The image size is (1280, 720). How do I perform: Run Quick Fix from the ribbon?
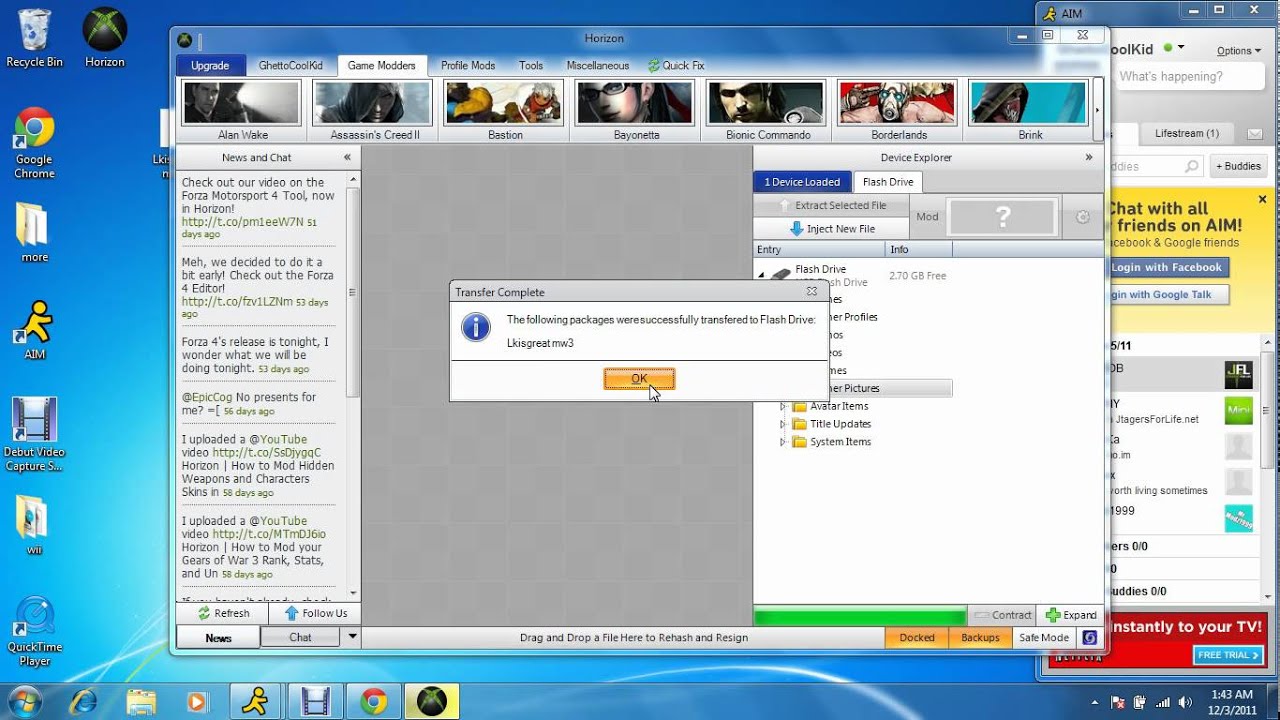point(676,65)
